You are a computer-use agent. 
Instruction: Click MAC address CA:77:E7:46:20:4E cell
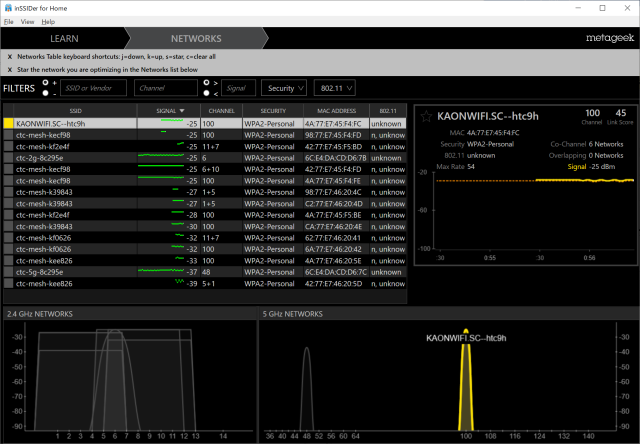click(336, 226)
